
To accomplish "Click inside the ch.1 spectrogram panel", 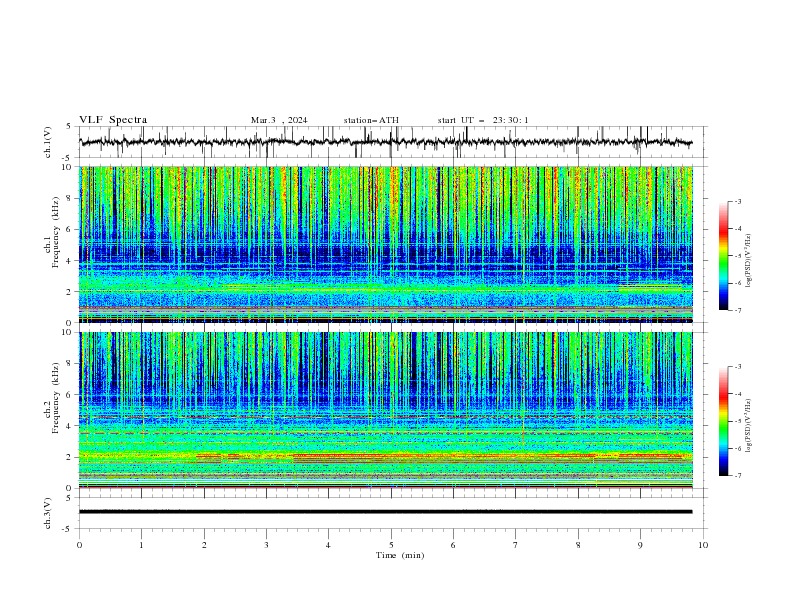I will coord(386,244).
